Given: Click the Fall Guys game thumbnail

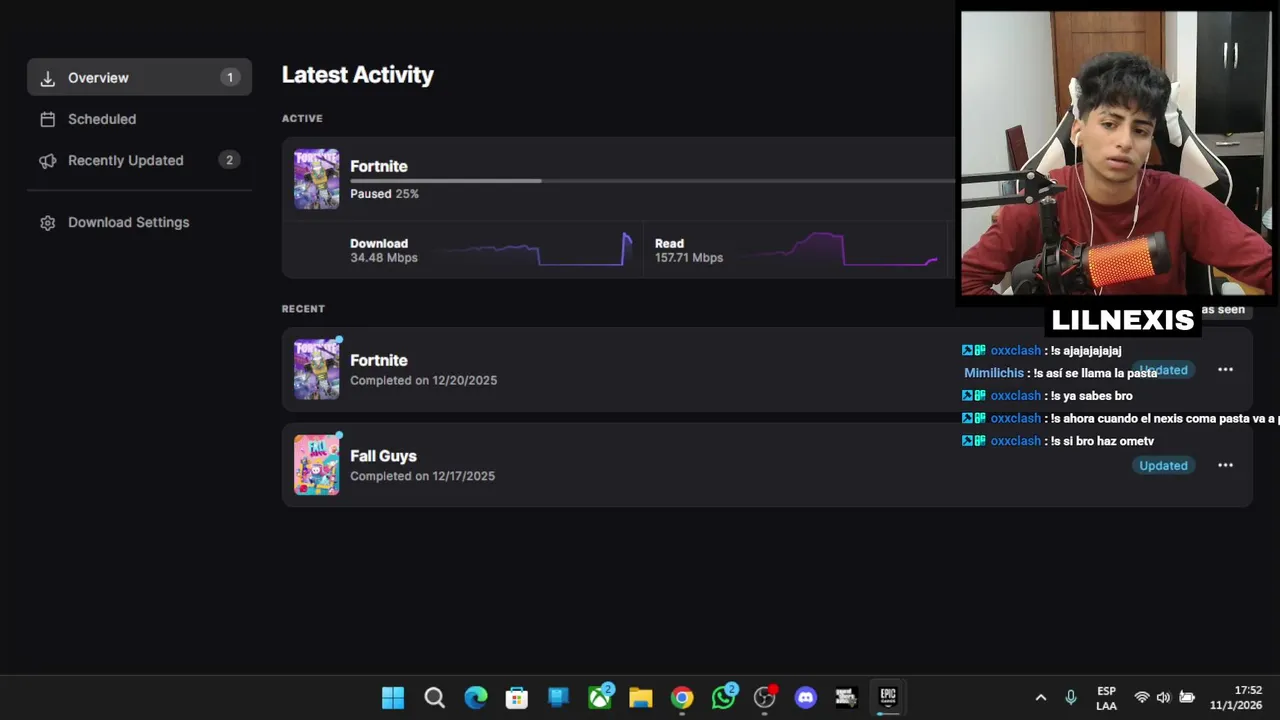Looking at the screenshot, I should tap(316, 465).
